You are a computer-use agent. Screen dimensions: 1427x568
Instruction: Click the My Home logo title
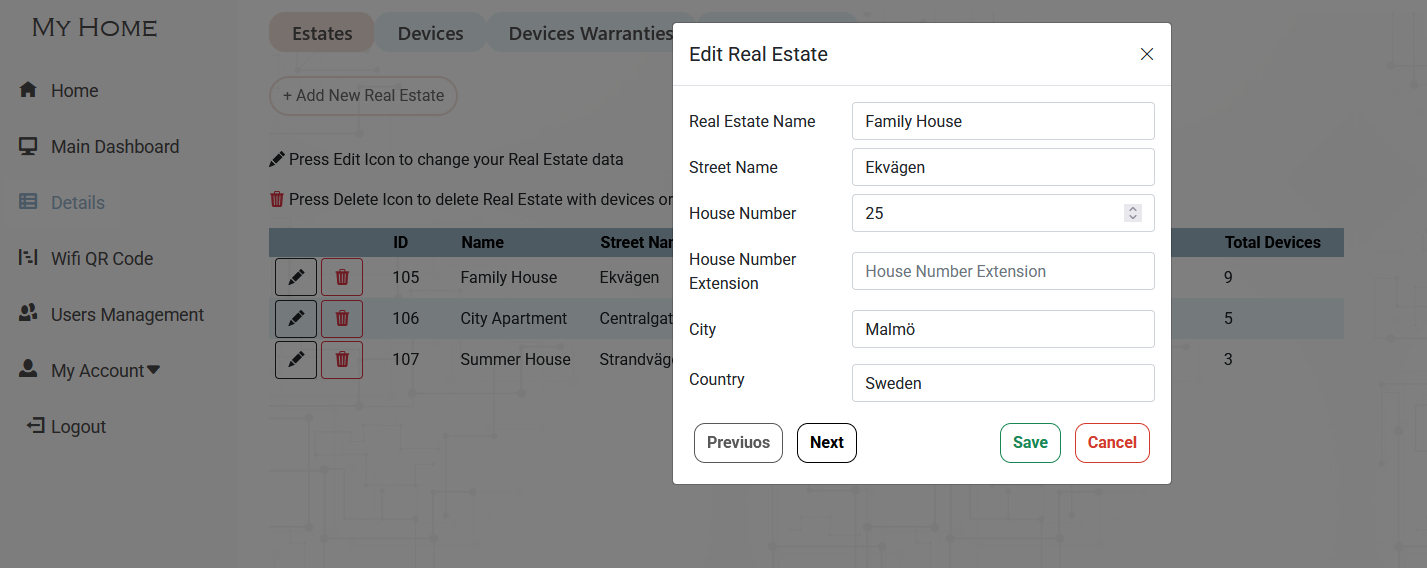(94, 27)
